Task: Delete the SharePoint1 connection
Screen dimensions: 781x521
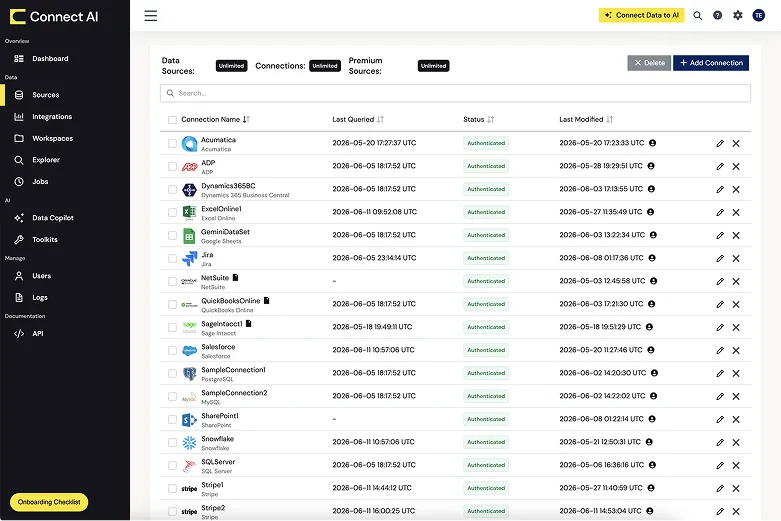Action: coord(736,419)
